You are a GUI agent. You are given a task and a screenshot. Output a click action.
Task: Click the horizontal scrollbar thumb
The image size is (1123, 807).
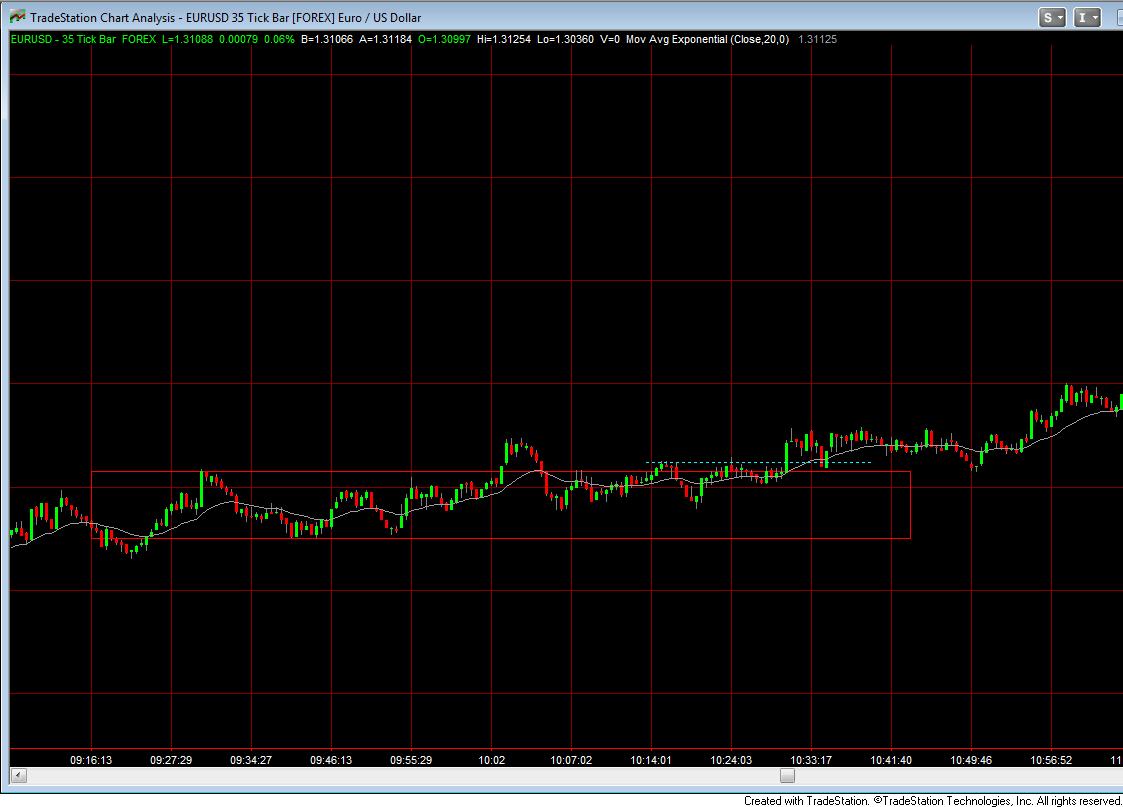pos(787,775)
